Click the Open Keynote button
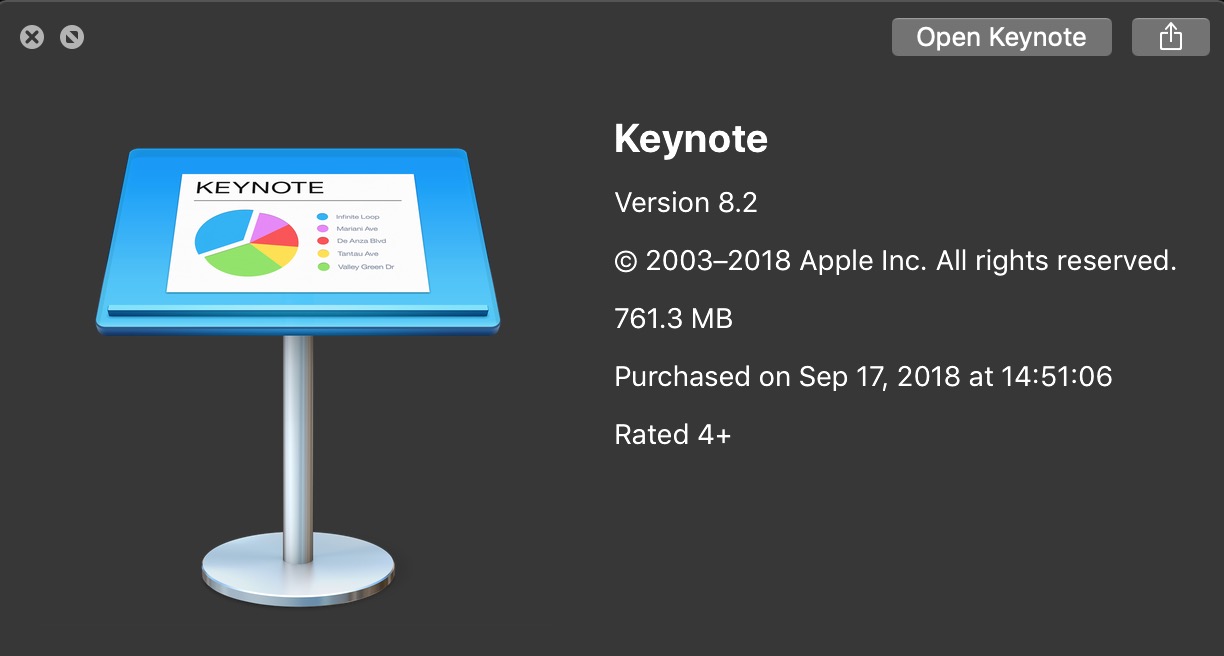 coord(1001,37)
